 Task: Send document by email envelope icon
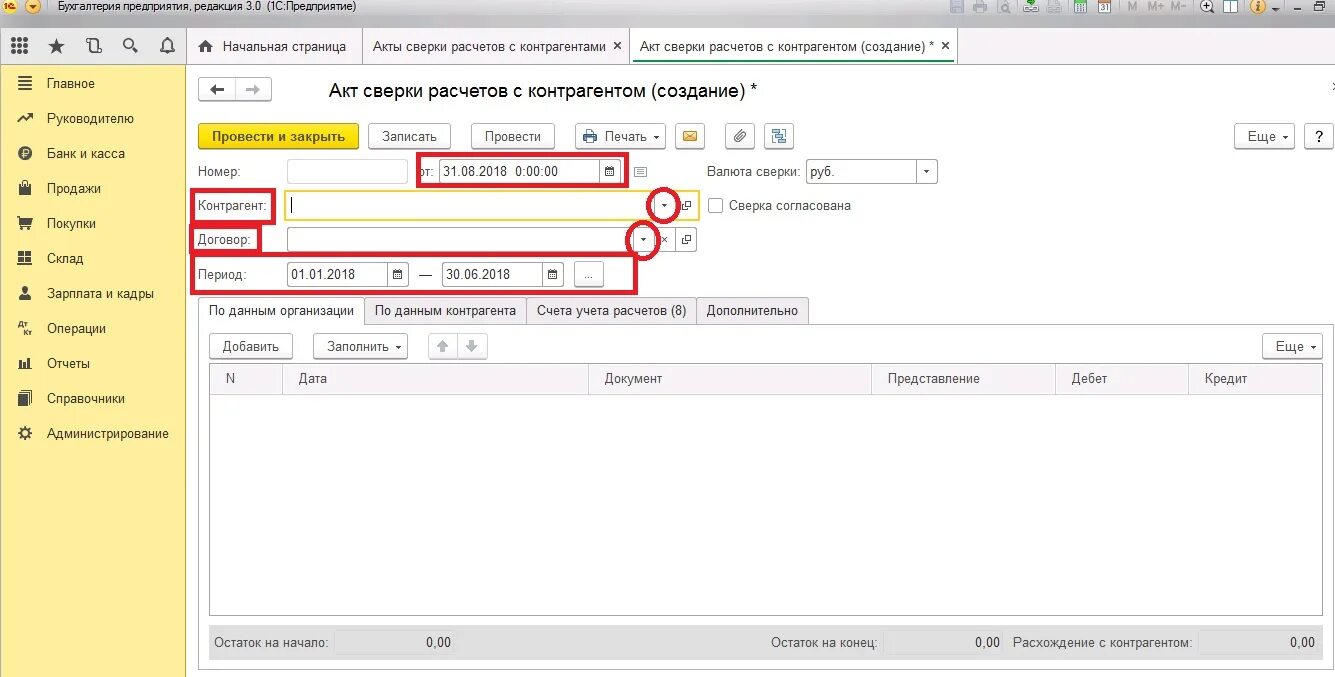(x=689, y=136)
